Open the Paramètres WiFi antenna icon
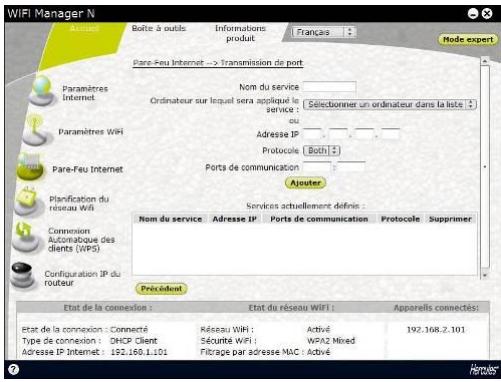501x382 pixels. [37, 131]
